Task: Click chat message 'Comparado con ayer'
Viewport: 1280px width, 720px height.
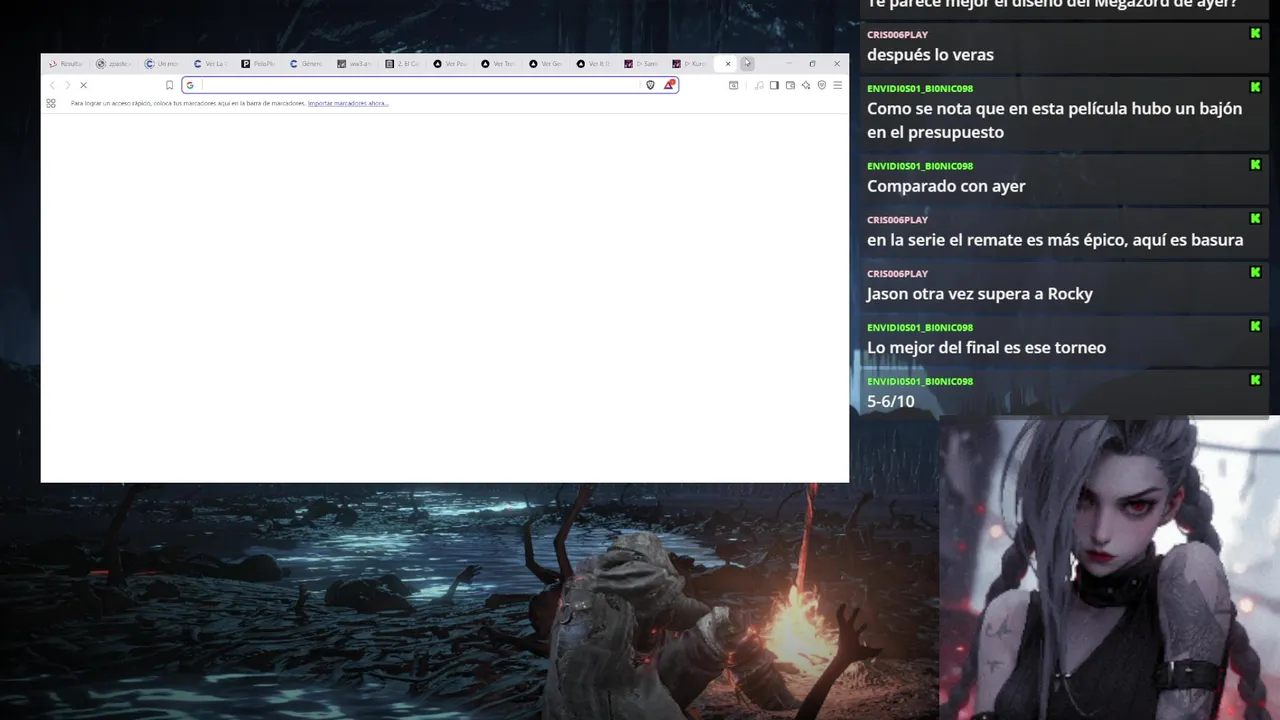Action: coord(946,186)
